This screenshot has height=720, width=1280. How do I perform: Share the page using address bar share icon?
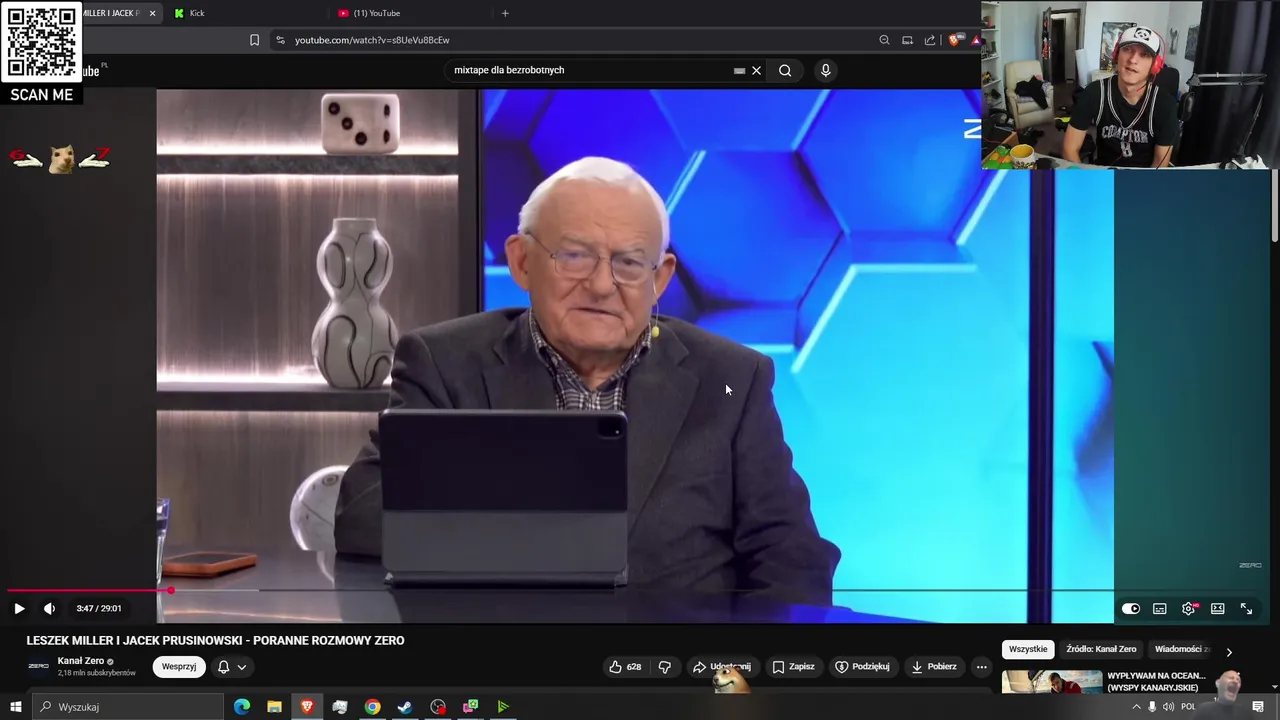(x=930, y=40)
